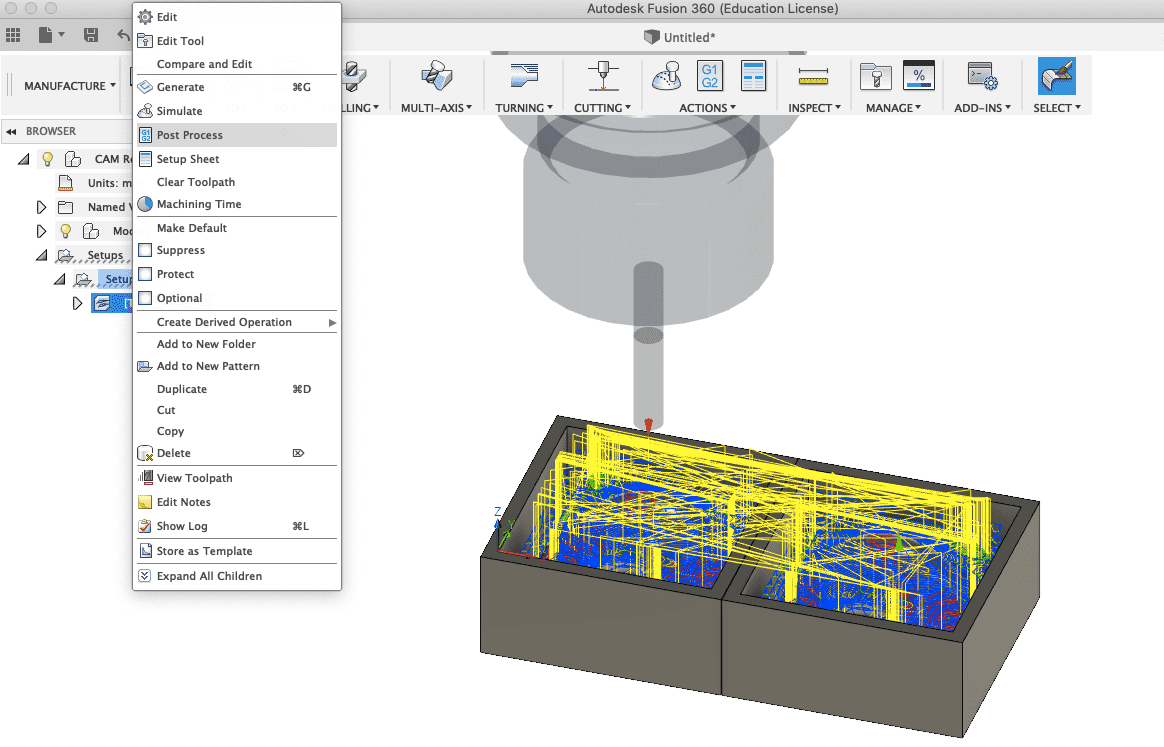This screenshot has width=1164, height=747.
Task: Open the ADD-INS dropdown menu
Action: [x=982, y=108]
